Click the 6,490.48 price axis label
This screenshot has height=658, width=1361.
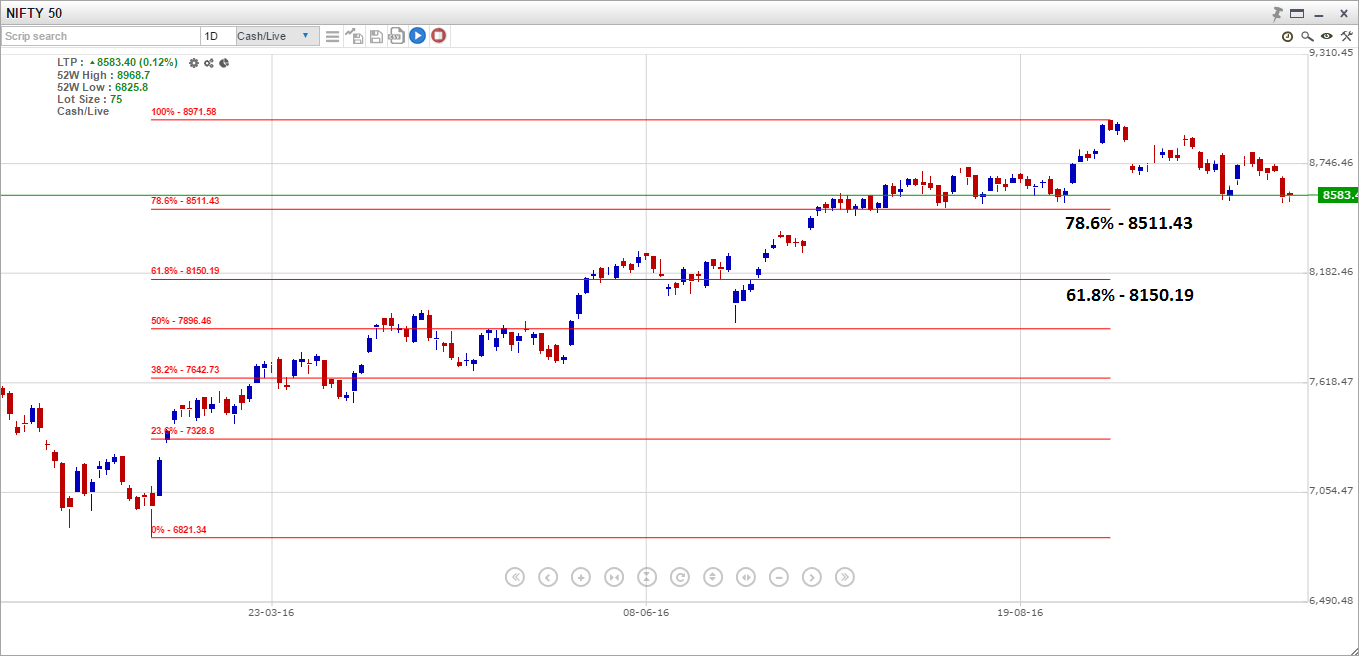(x=1331, y=600)
